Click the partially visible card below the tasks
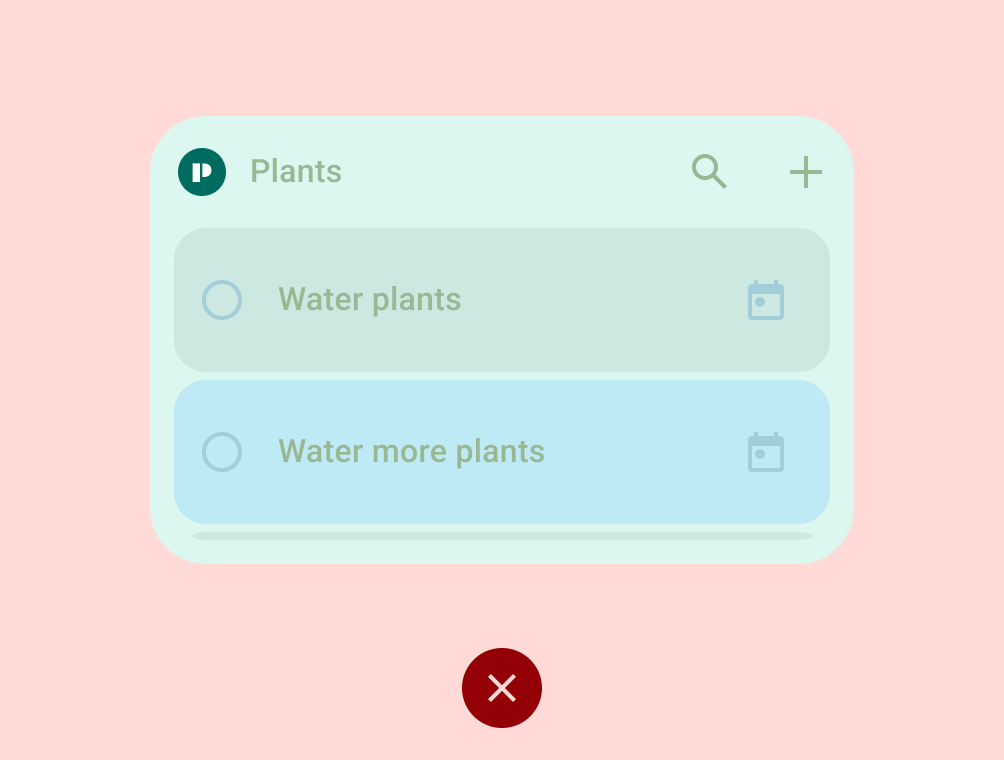Screen dimensions: 1004x760 (x=502, y=536)
